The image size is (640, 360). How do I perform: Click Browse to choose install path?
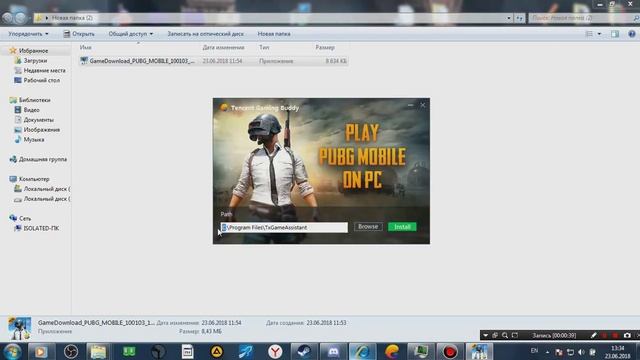pyautogui.click(x=368, y=227)
